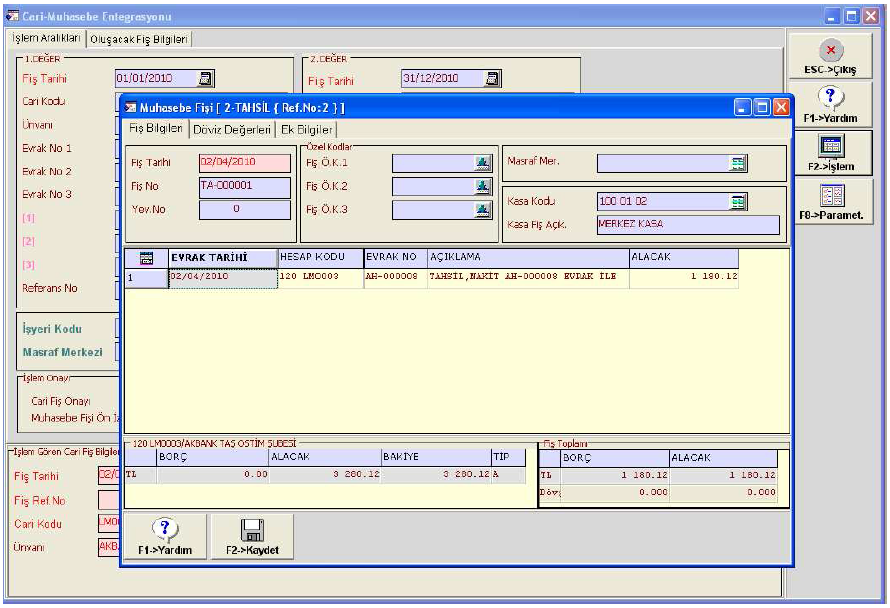Open the Masraf Mer. list picker

tap(738, 162)
